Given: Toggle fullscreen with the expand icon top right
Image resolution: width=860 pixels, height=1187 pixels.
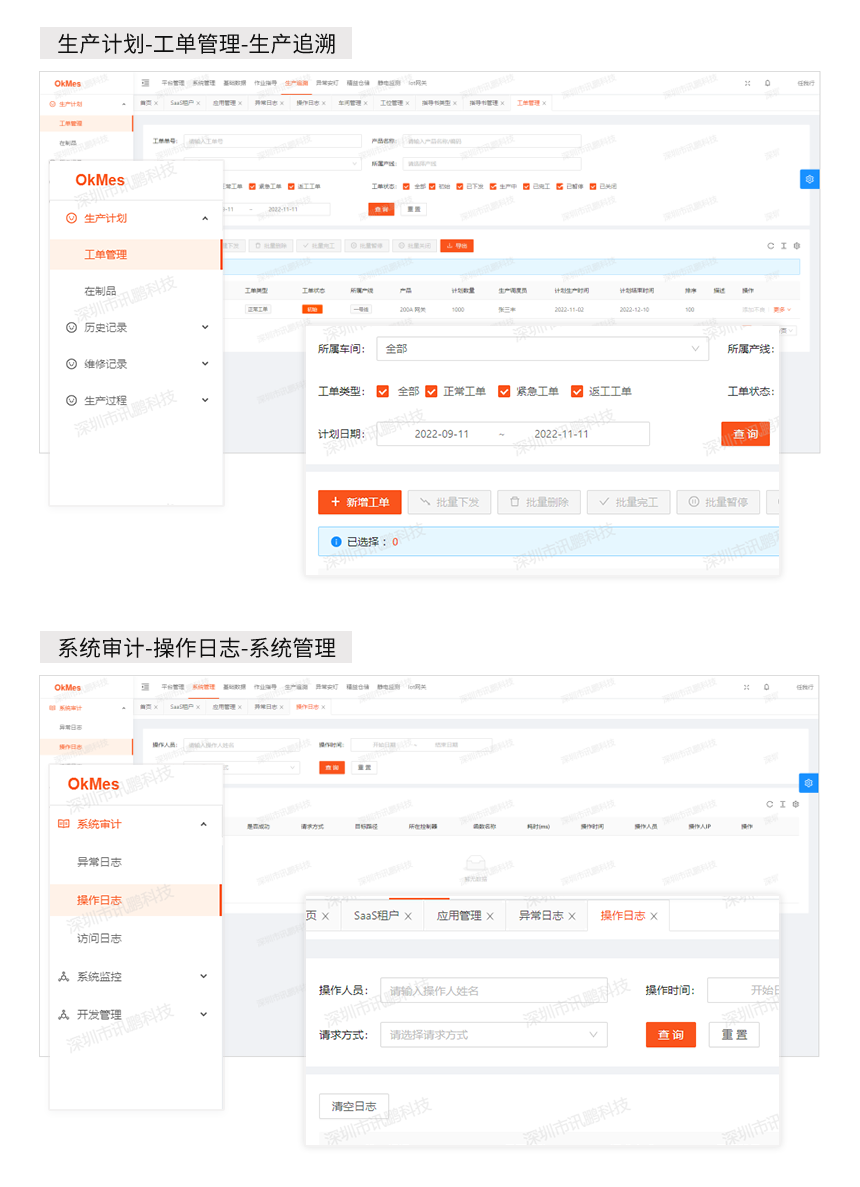Looking at the screenshot, I should point(747,84).
